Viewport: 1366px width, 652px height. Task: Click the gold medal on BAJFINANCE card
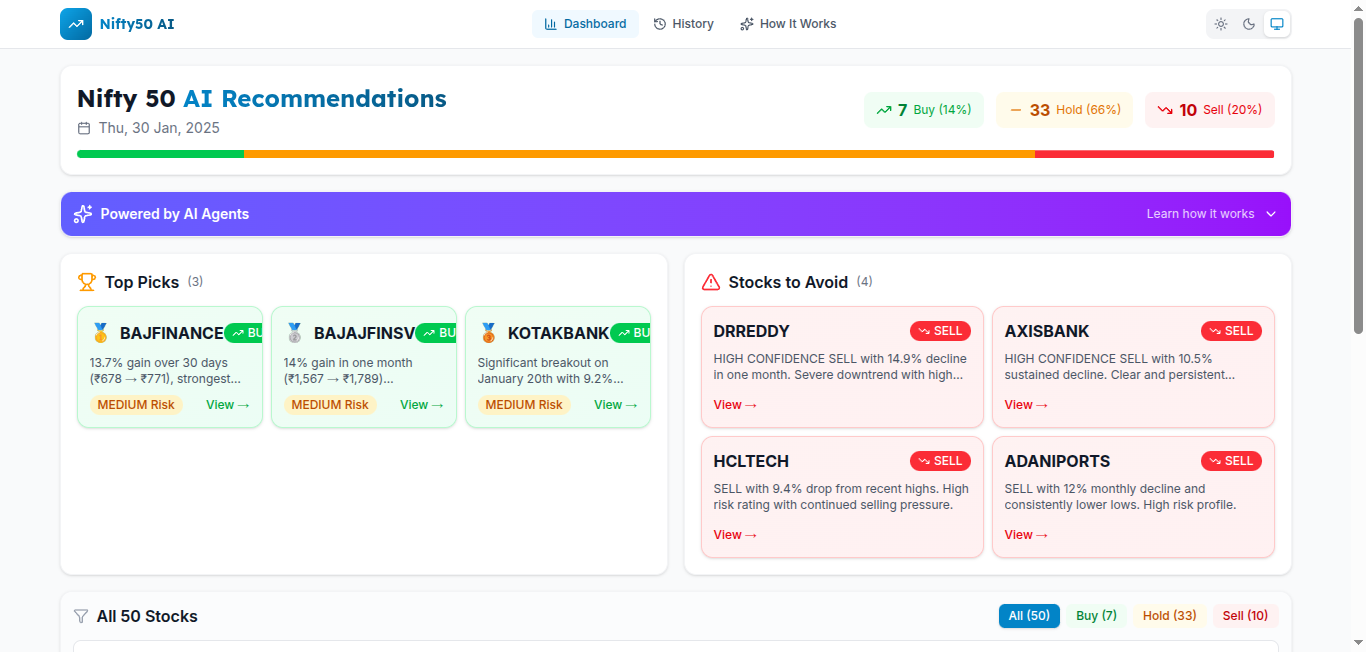100,333
